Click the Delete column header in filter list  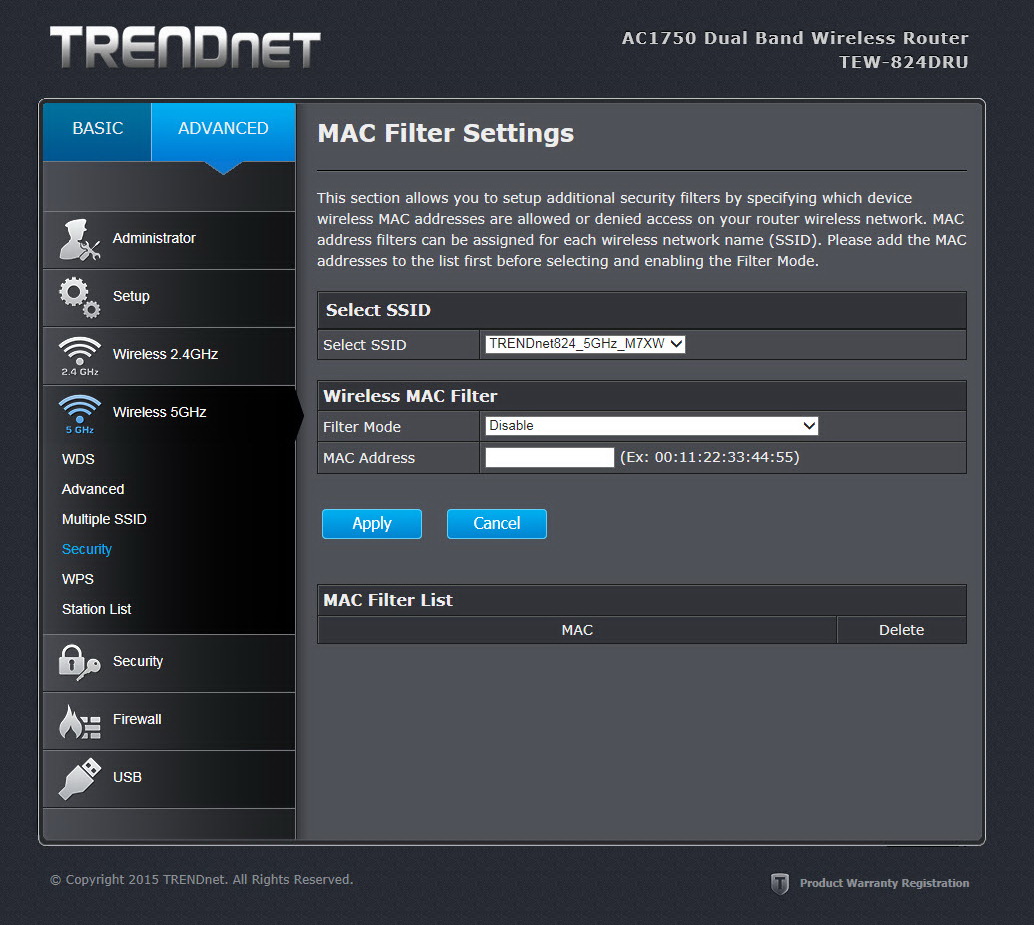tap(901, 630)
